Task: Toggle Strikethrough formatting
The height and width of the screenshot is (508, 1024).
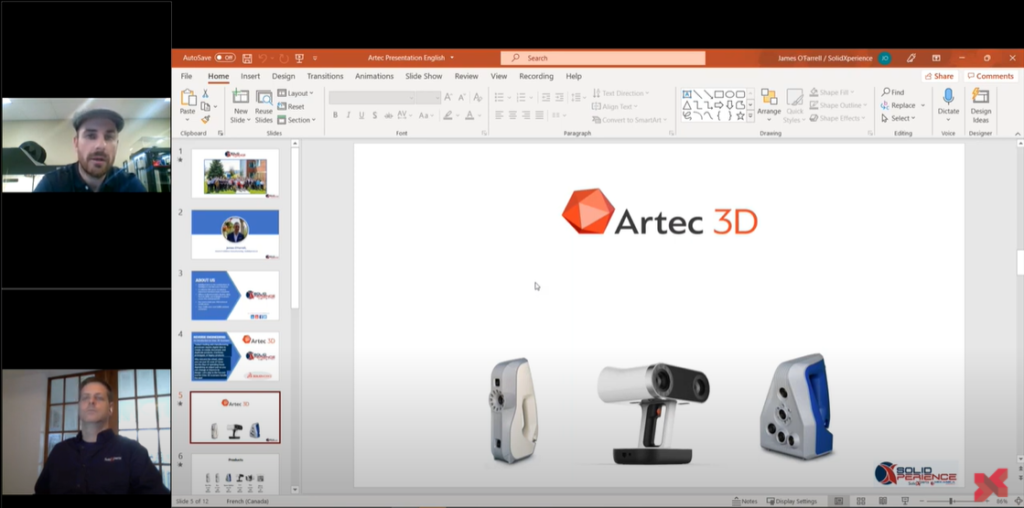Action: [x=389, y=116]
